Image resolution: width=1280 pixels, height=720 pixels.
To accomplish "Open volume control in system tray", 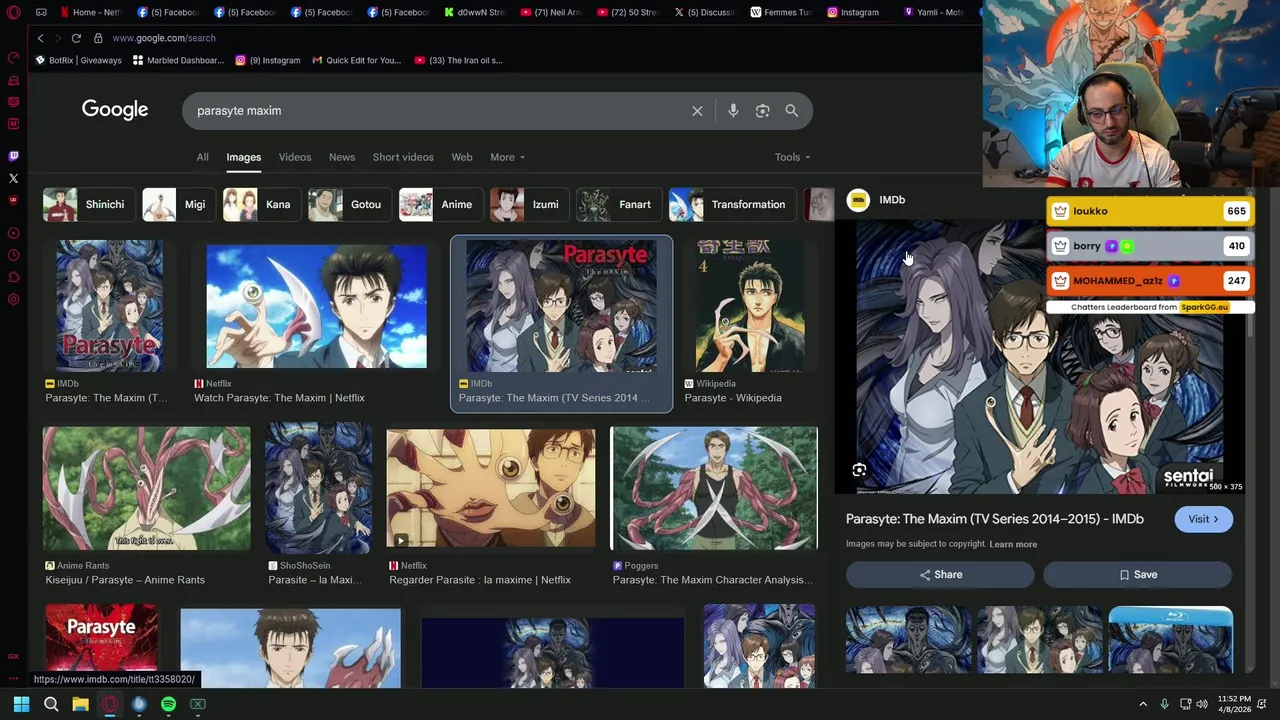I will (1204, 704).
